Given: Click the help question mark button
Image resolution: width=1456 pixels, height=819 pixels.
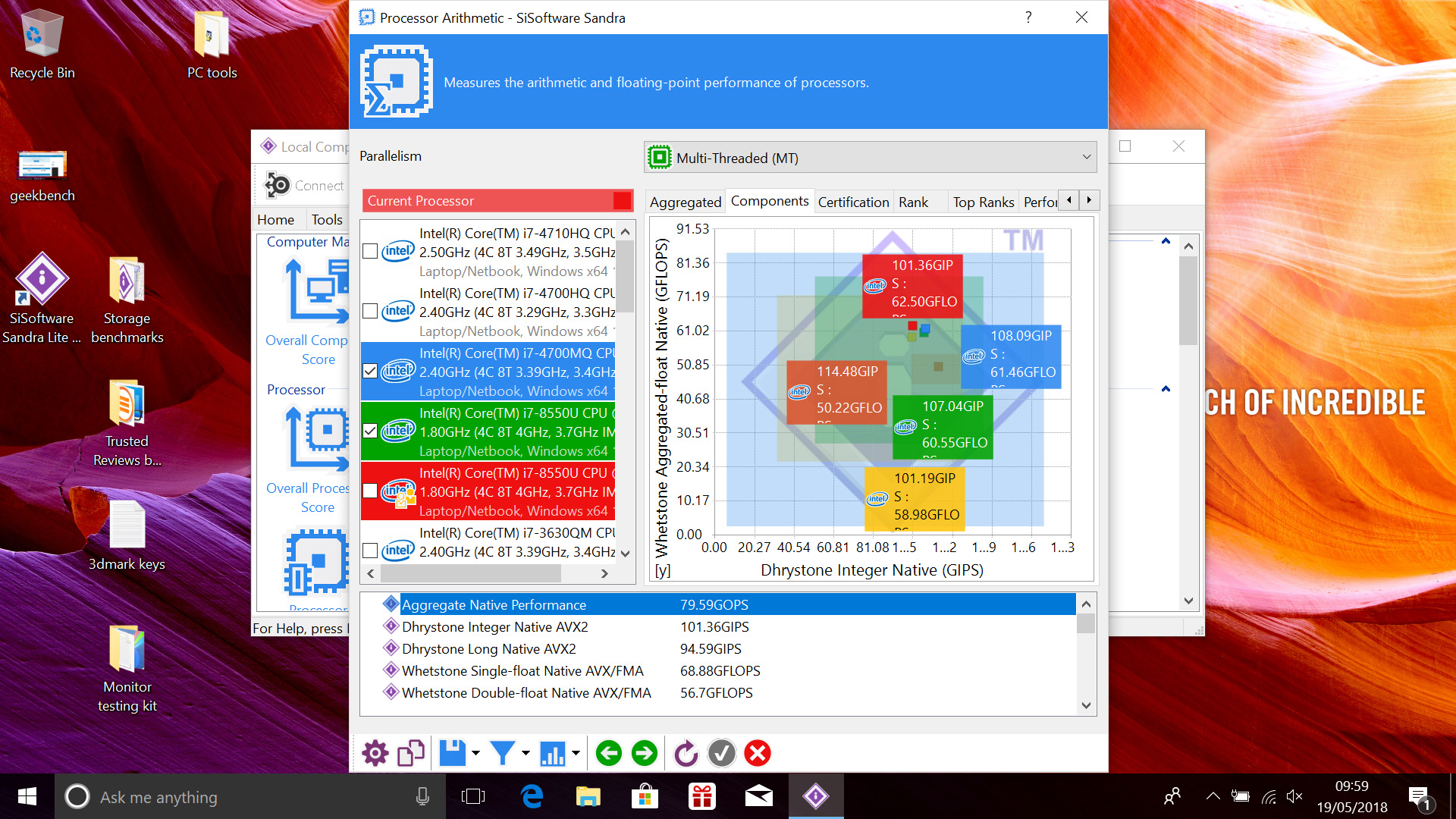Looking at the screenshot, I should (x=1028, y=17).
